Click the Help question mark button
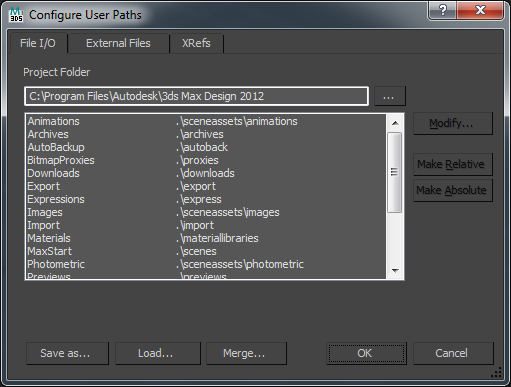 point(442,10)
